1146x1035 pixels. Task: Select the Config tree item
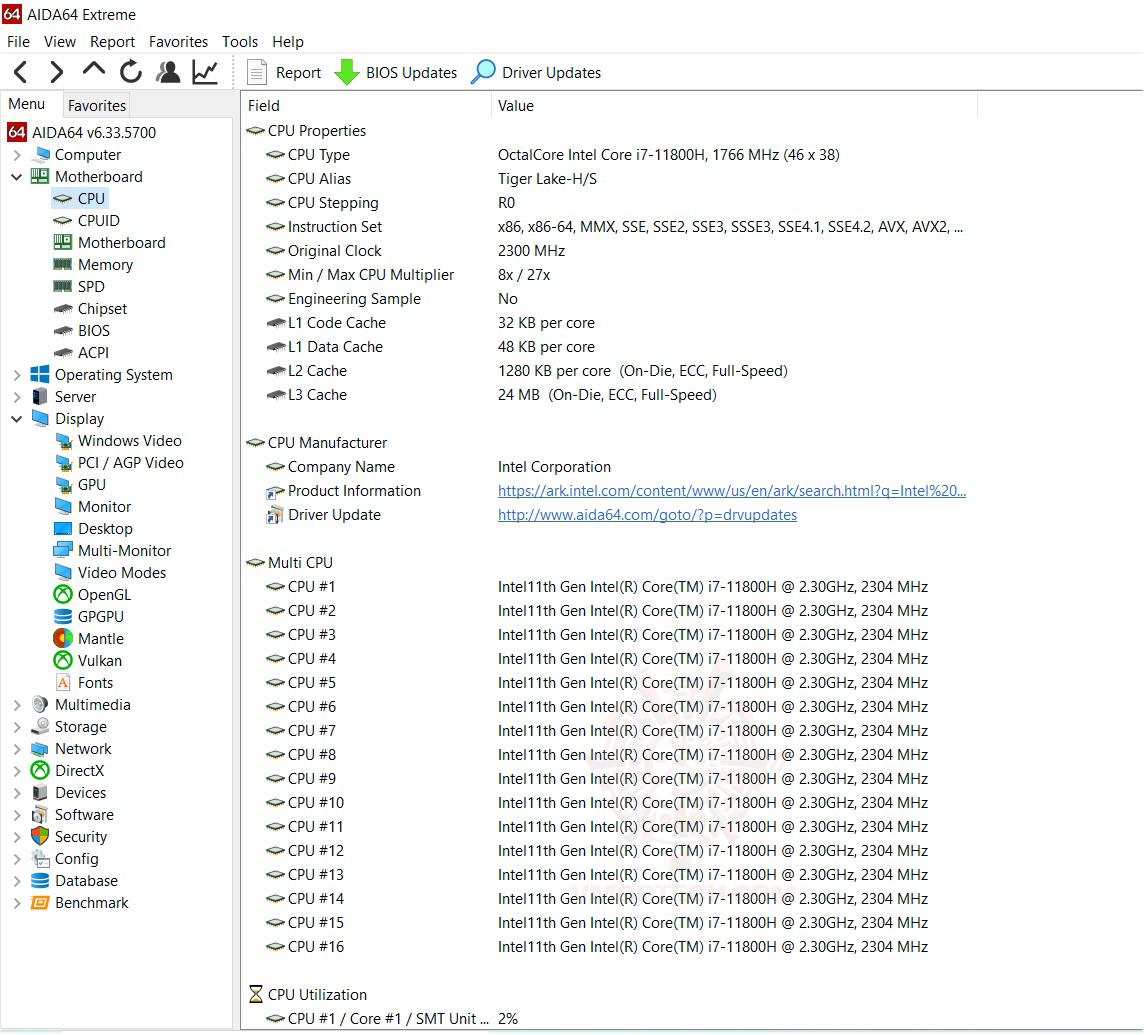[65, 859]
